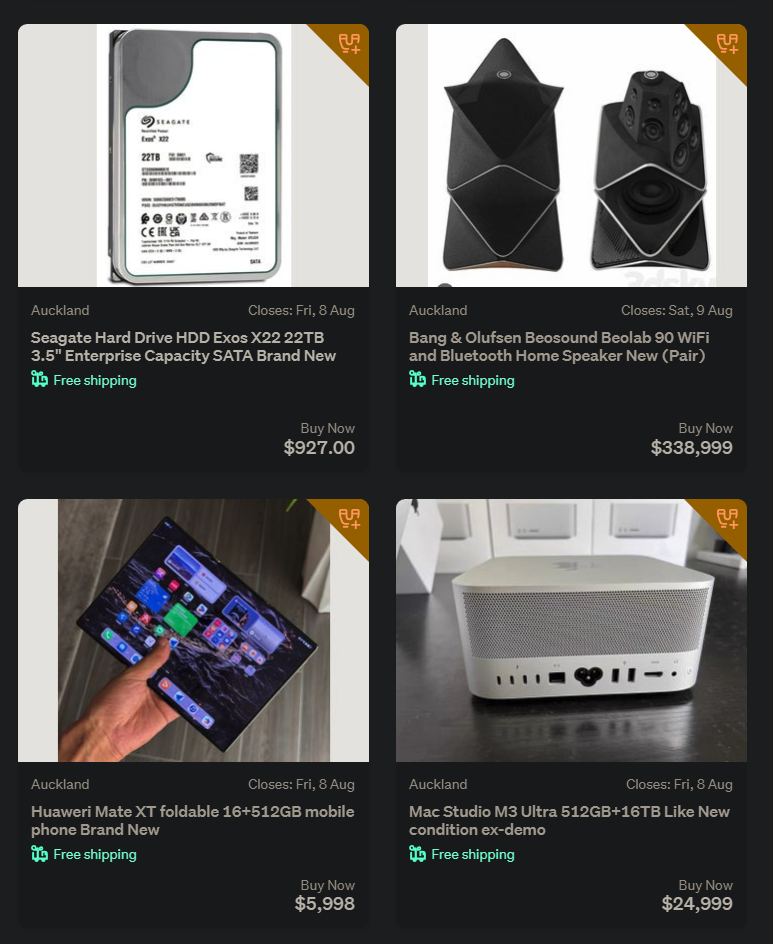Add Mac Studio M3 Ultra to watchlist

(x=728, y=518)
